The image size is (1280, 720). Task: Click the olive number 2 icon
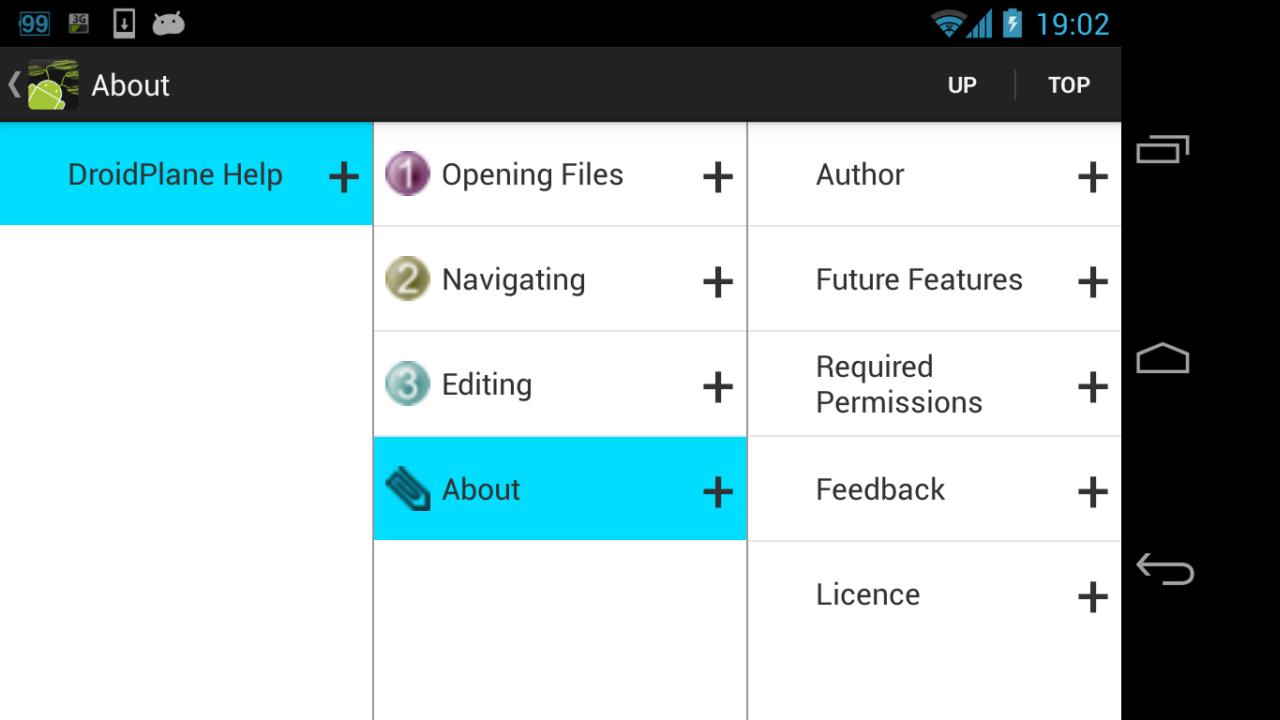point(407,279)
